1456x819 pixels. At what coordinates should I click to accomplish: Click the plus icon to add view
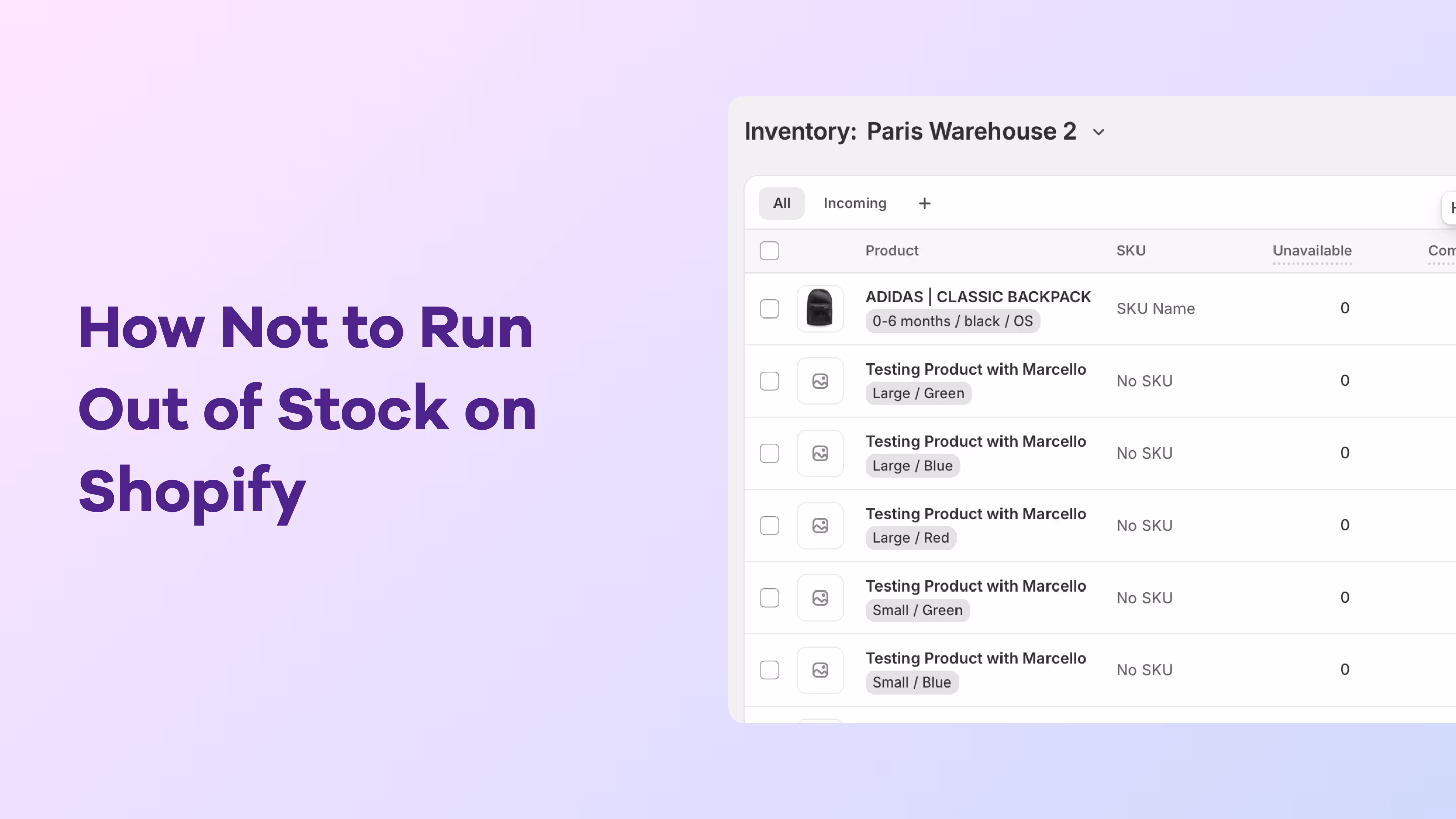[924, 203]
